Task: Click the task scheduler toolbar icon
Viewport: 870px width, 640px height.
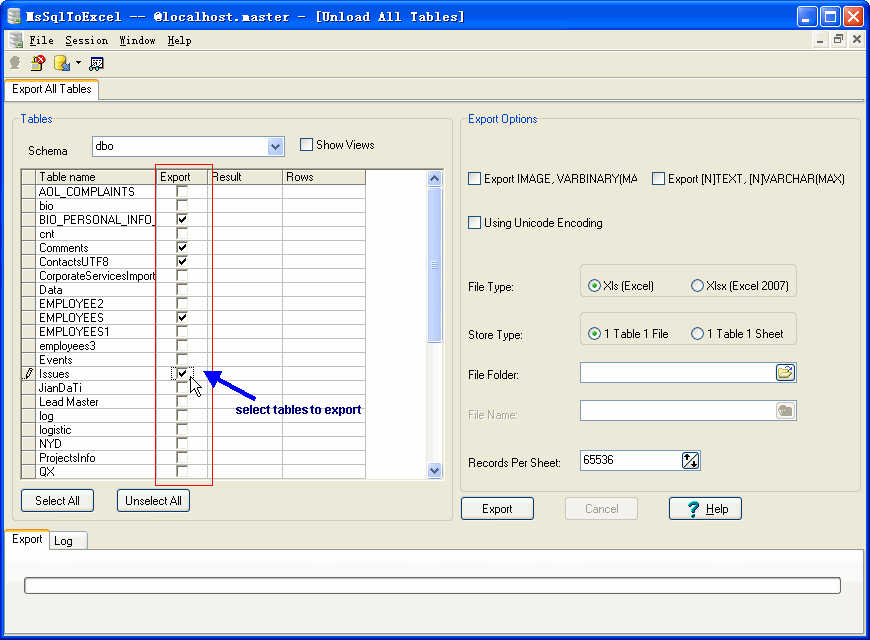Action: click(97, 64)
